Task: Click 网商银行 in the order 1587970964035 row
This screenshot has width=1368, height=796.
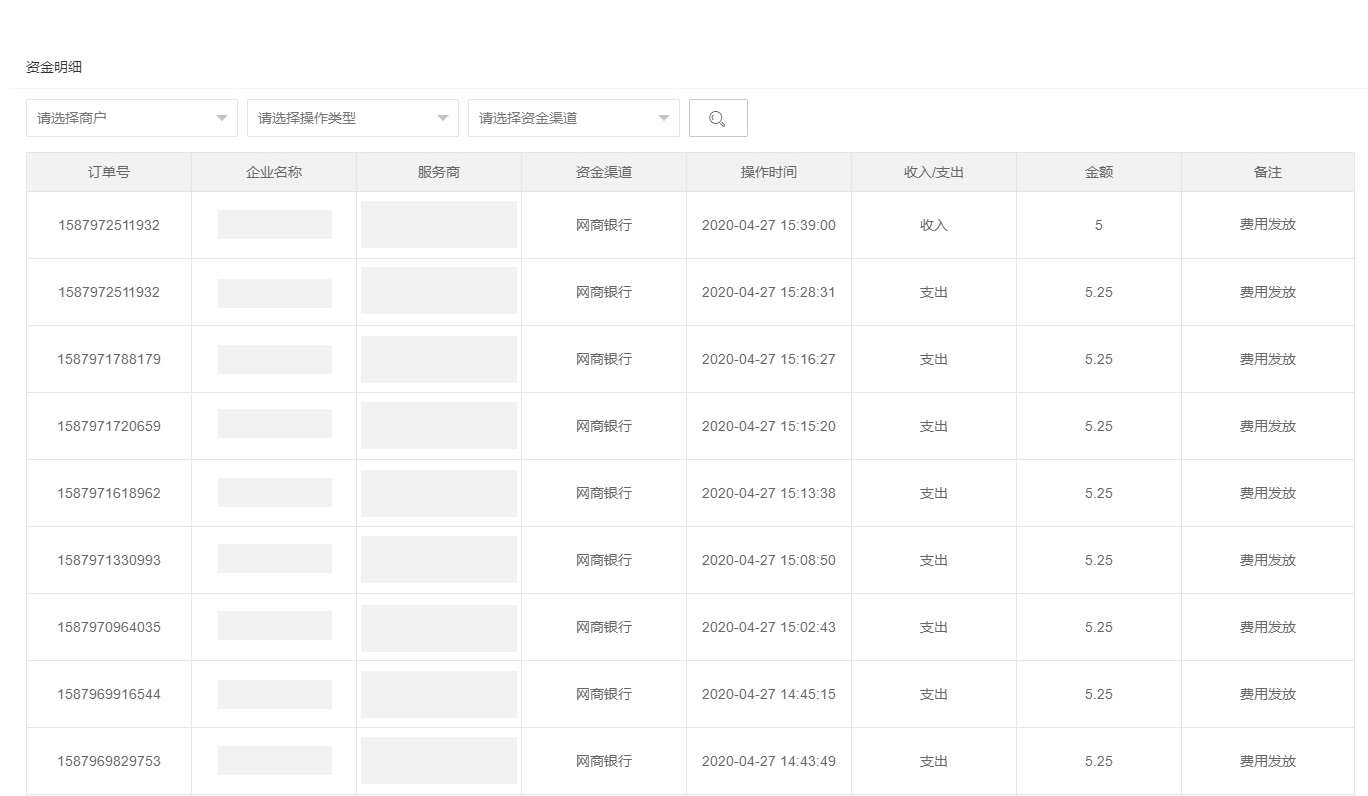Action: (604, 627)
